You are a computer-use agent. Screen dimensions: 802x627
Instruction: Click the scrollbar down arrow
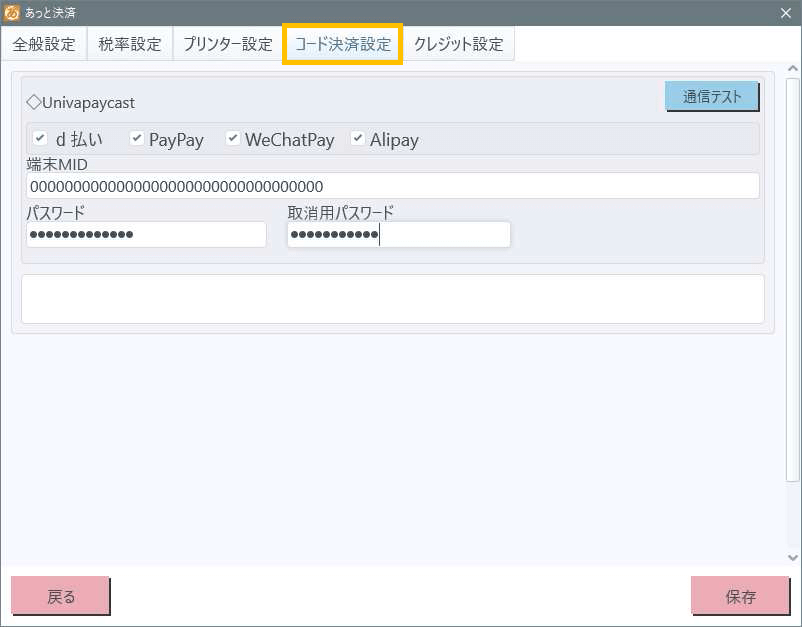tap(793, 557)
